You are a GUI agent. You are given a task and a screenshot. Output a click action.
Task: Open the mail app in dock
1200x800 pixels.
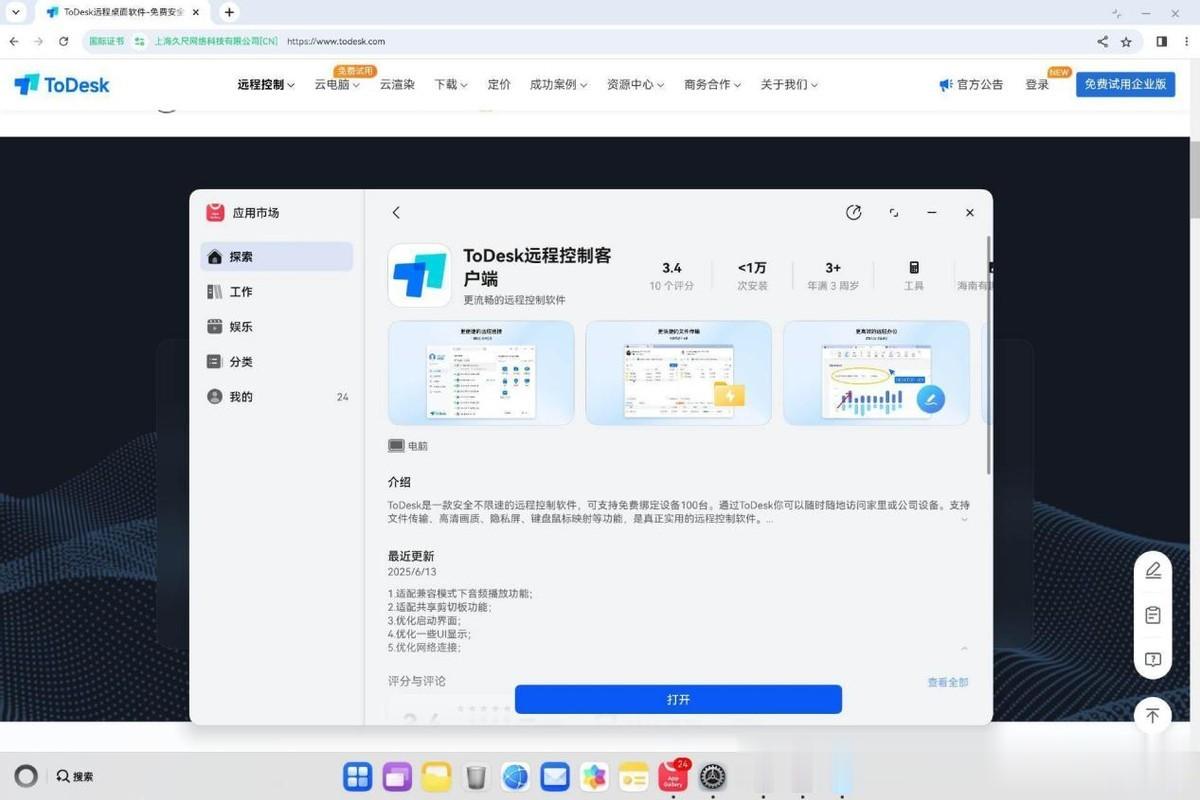coord(555,776)
